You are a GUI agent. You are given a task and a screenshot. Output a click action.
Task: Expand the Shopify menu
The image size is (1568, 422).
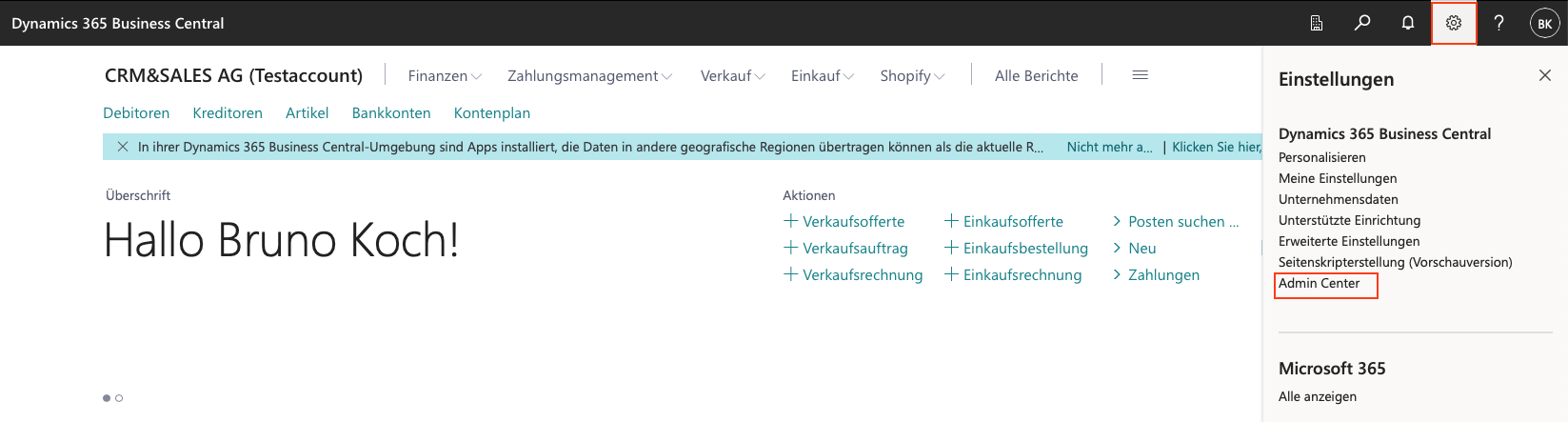coord(912,75)
